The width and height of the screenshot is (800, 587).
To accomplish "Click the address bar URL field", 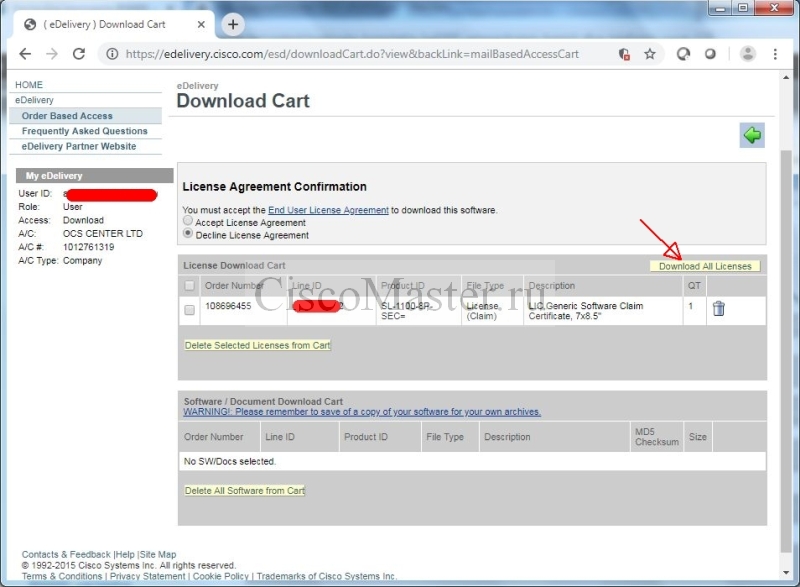I will [352, 54].
